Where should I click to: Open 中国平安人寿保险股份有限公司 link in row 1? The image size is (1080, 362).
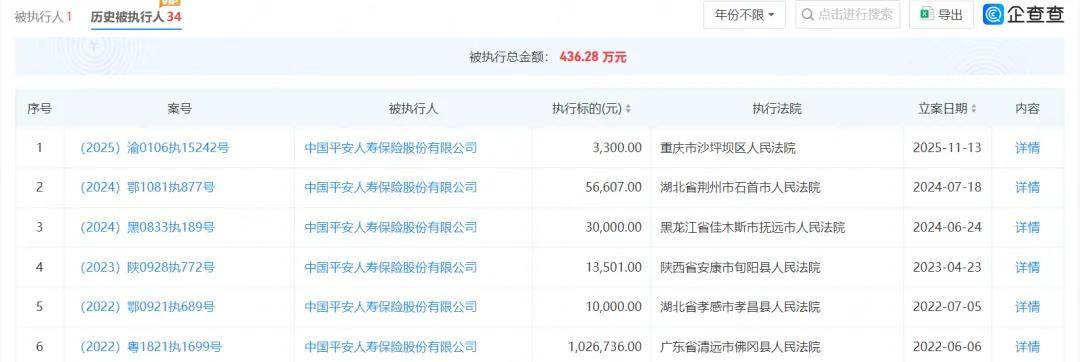391,147
